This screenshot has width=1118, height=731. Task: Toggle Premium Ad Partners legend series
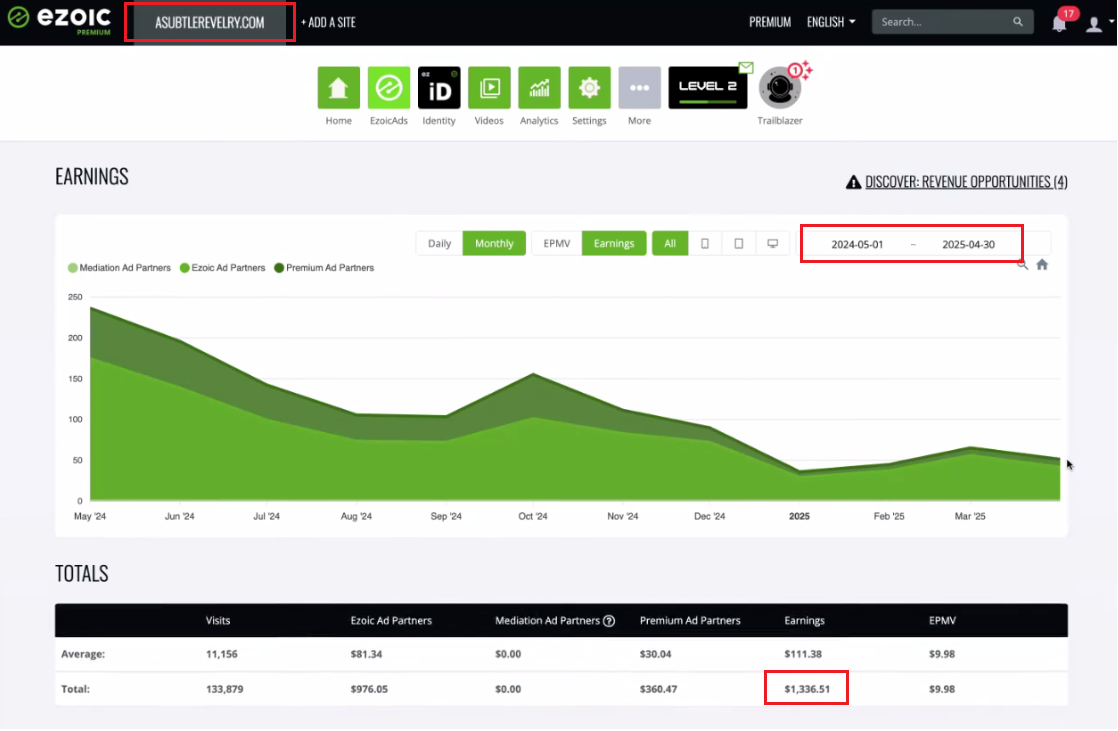324,268
